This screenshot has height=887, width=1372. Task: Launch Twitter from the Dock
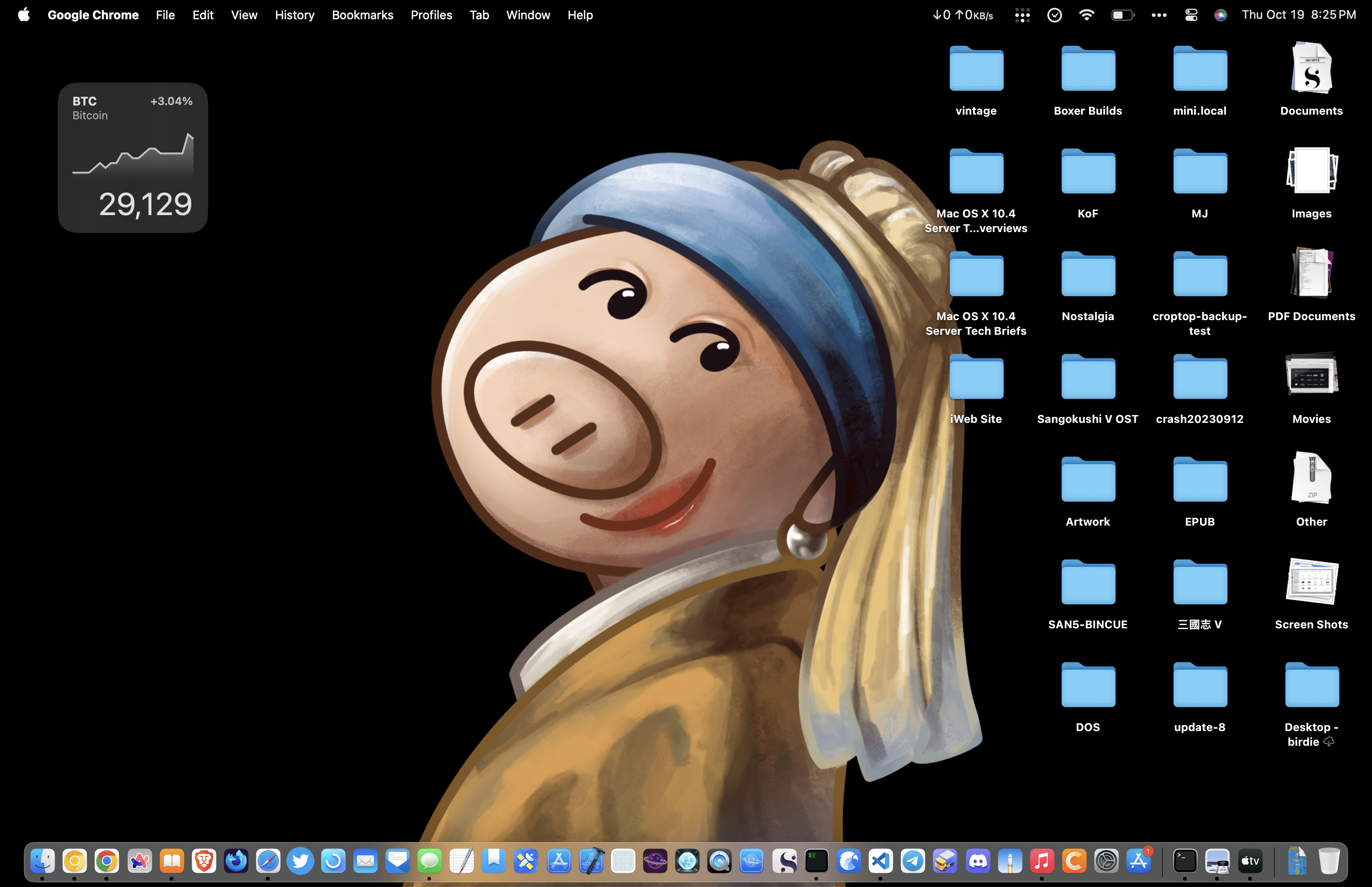pyautogui.click(x=300, y=861)
